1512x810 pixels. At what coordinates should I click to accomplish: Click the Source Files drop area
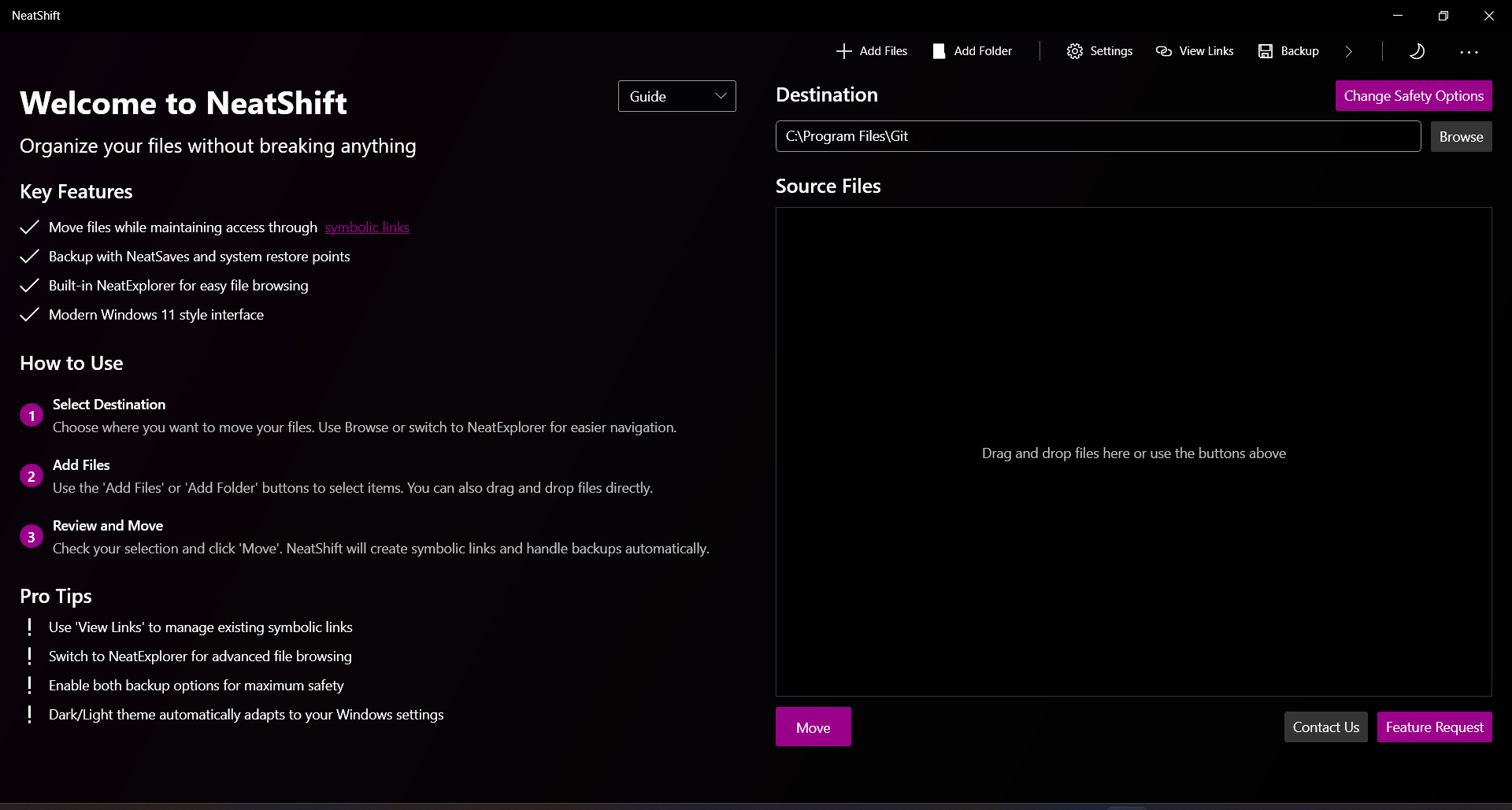[1134, 452]
